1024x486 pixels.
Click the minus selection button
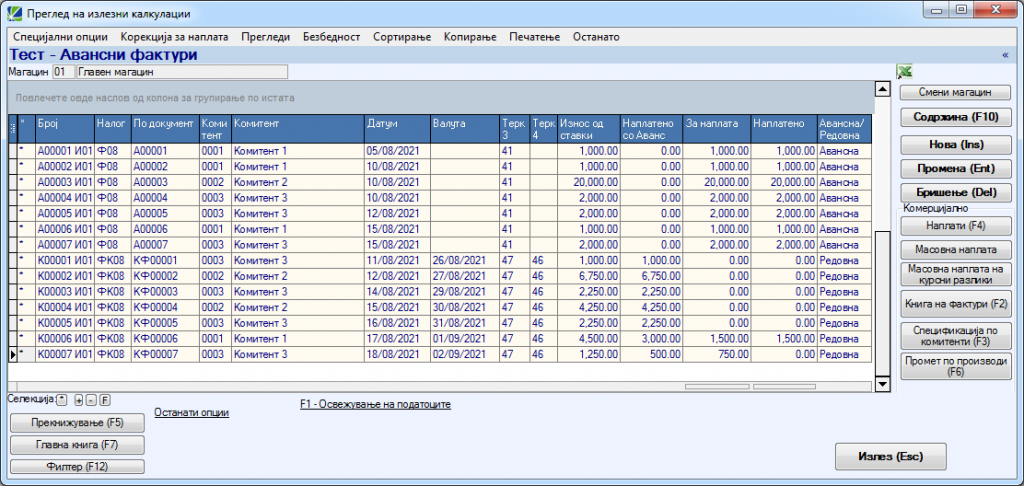click(x=90, y=398)
